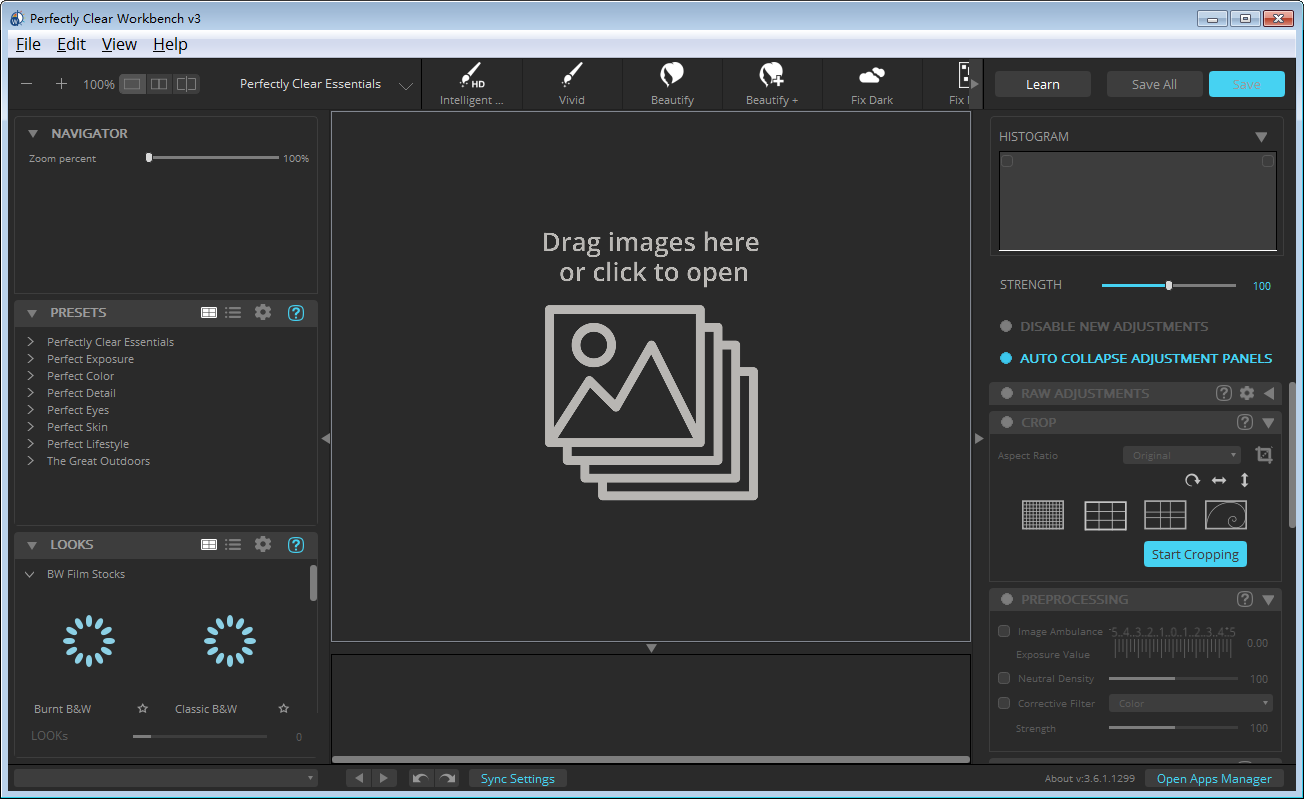Open the Edit menu
The image size is (1304, 799).
coord(71,44)
